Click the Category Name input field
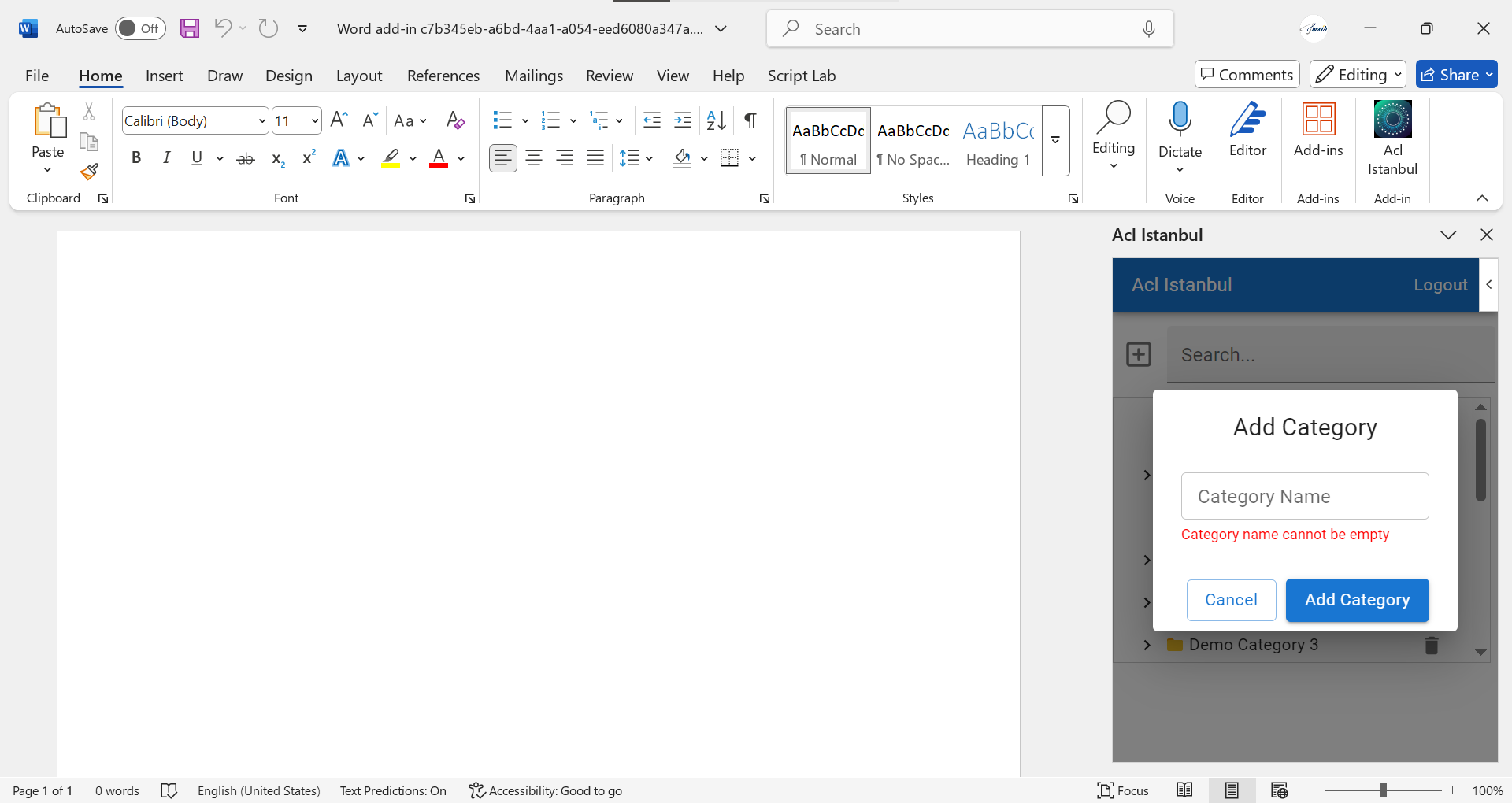The width and height of the screenshot is (1512, 803). [x=1304, y=496]
